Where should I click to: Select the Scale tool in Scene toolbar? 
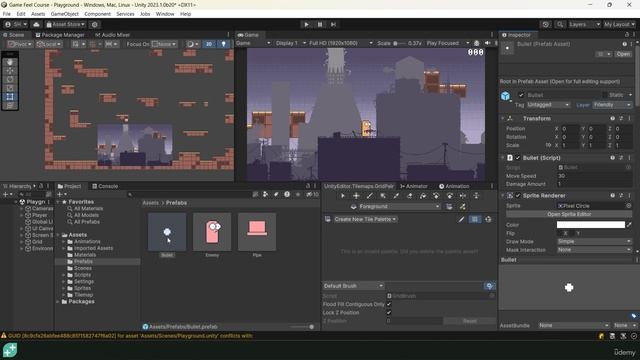point(10,88)
